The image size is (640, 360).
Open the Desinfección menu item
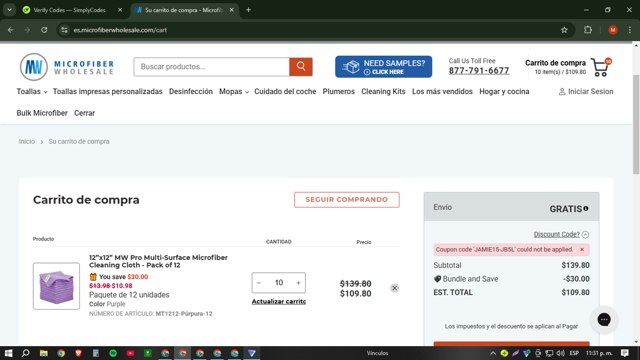(x=191, y=91)
